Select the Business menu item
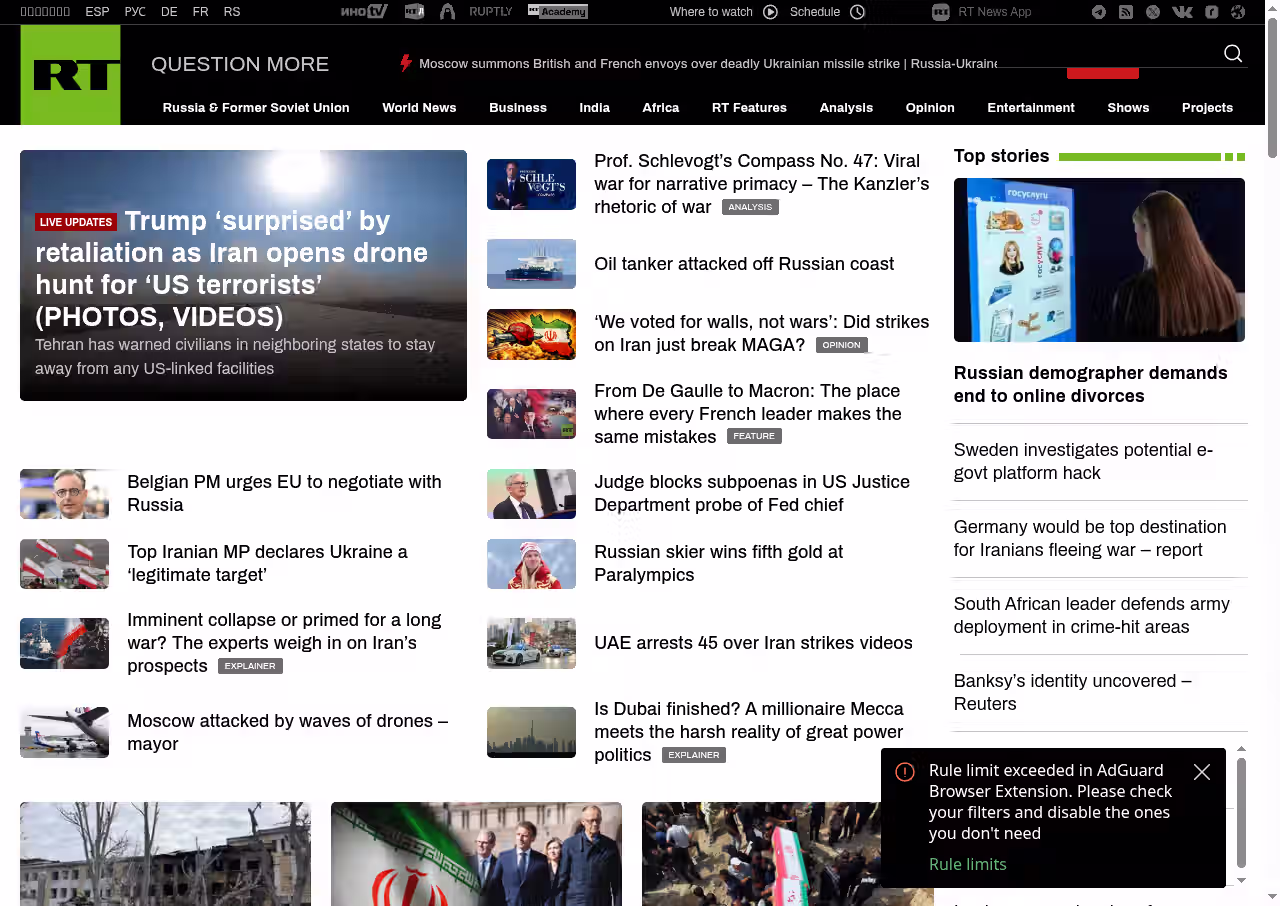Image resolution: width=1280 pixels, height=906 pixels. pyautogui.click(x=518, y=108)
